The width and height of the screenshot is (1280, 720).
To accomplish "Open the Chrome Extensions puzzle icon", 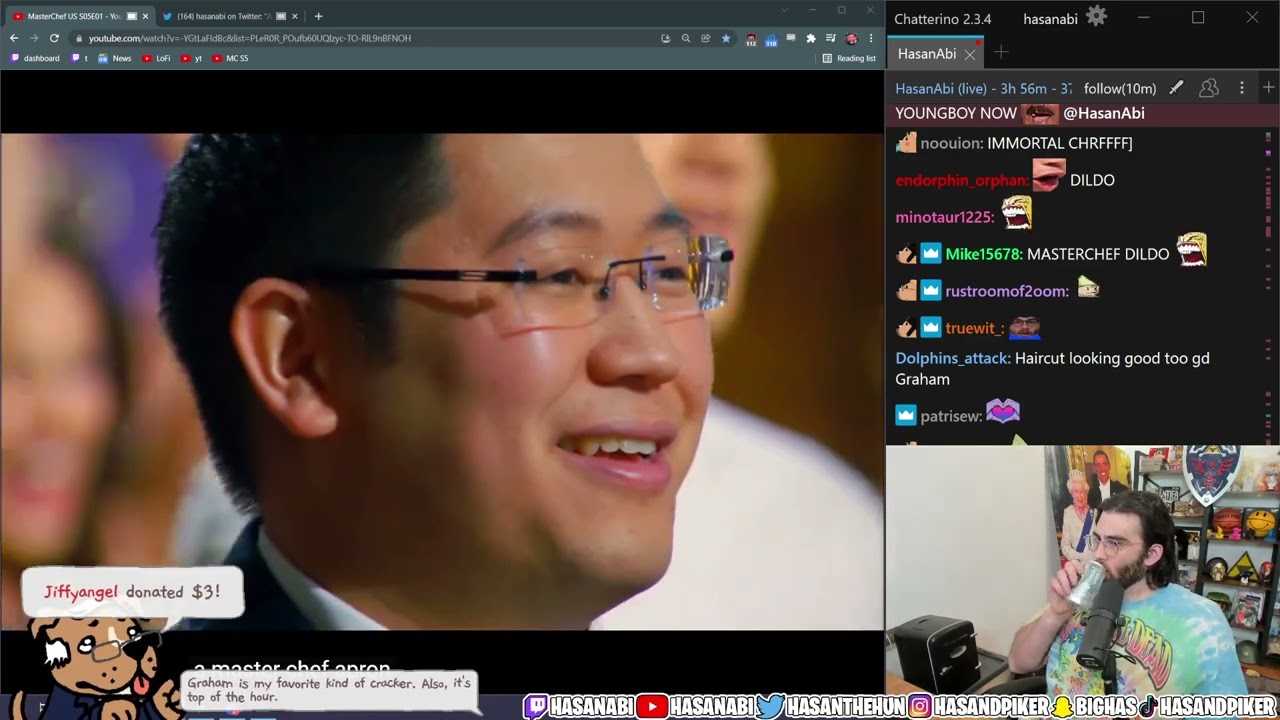I will pyautogui.click(x=811, y=38).
